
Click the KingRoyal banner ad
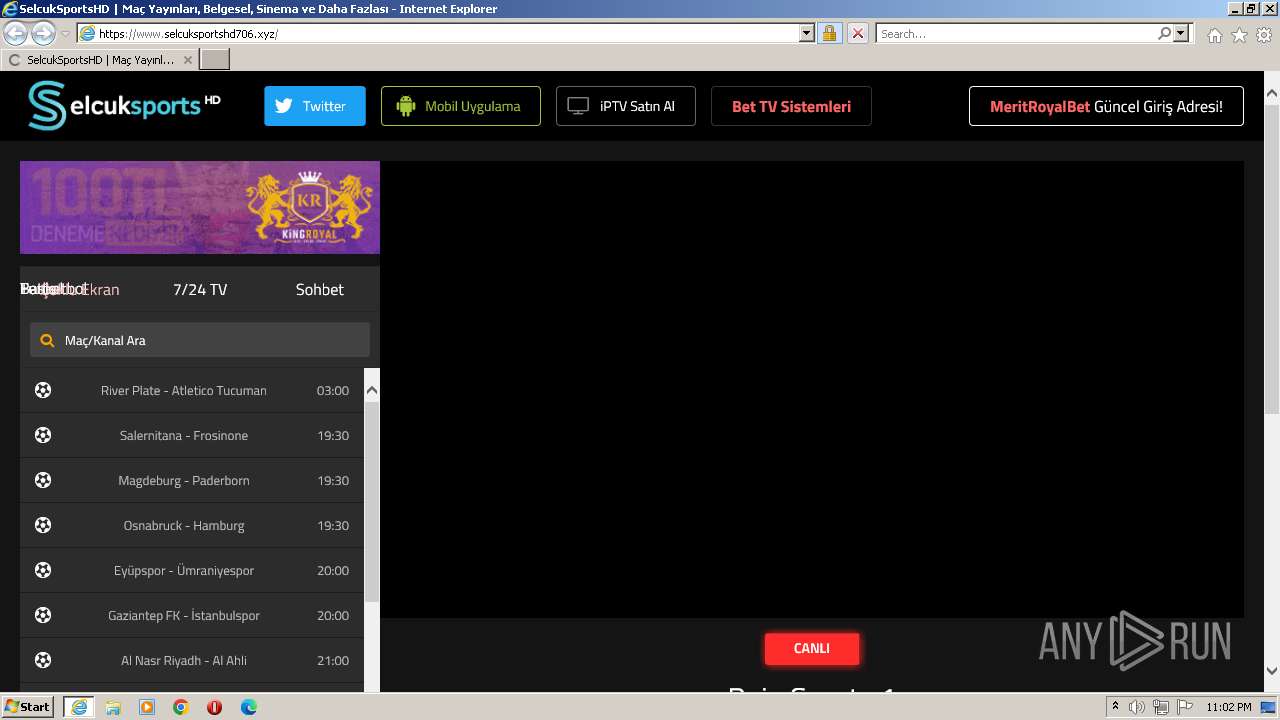tap(200, 207)
